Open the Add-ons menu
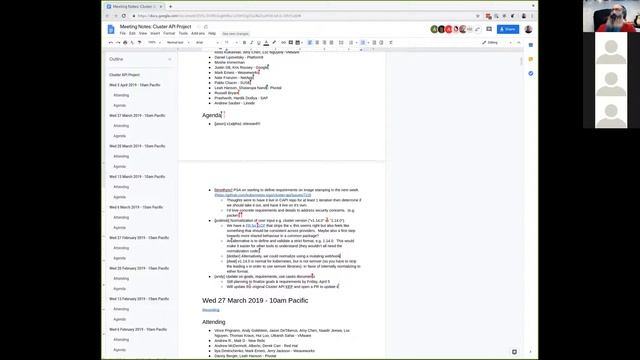The width and height of the screenshot is (640, 360). [x=198, y=33]
